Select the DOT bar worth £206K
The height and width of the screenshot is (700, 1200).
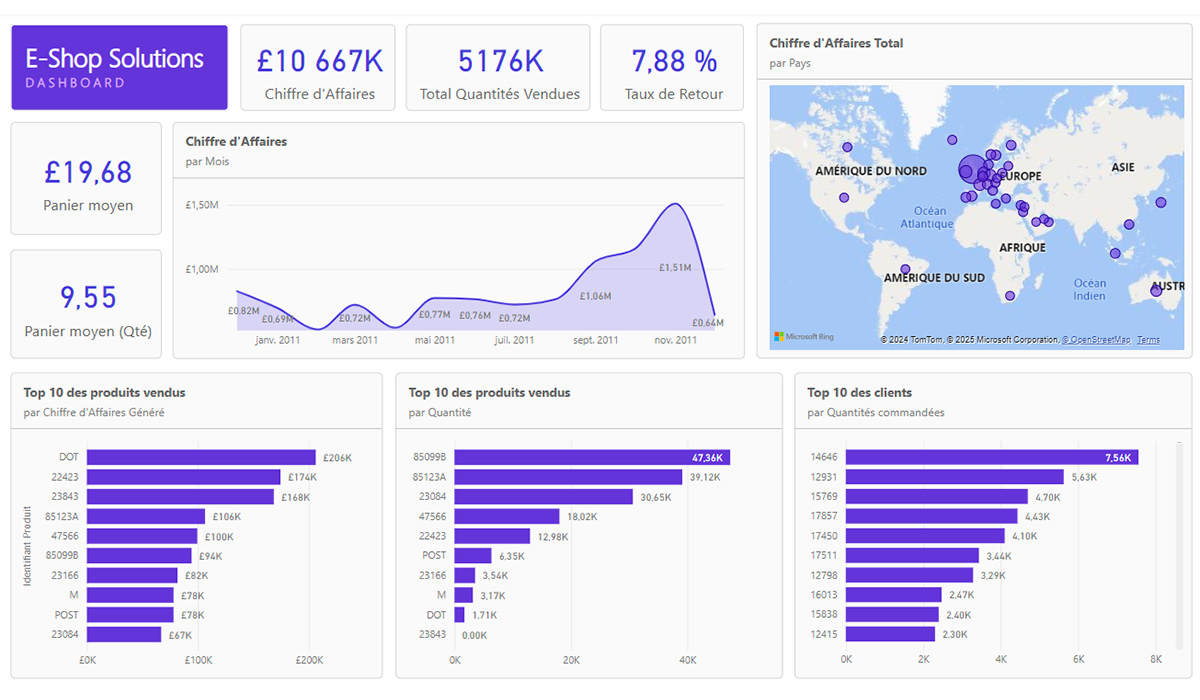tap(201, 457)
